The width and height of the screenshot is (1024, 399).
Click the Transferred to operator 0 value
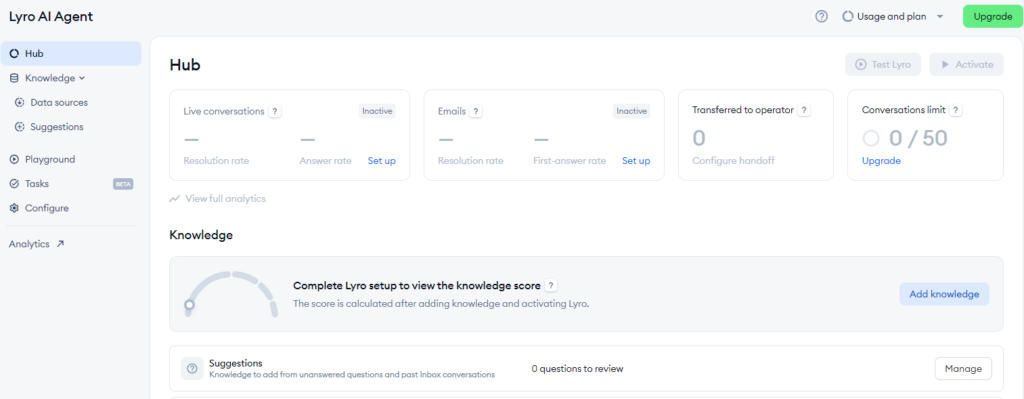point(699,138)
